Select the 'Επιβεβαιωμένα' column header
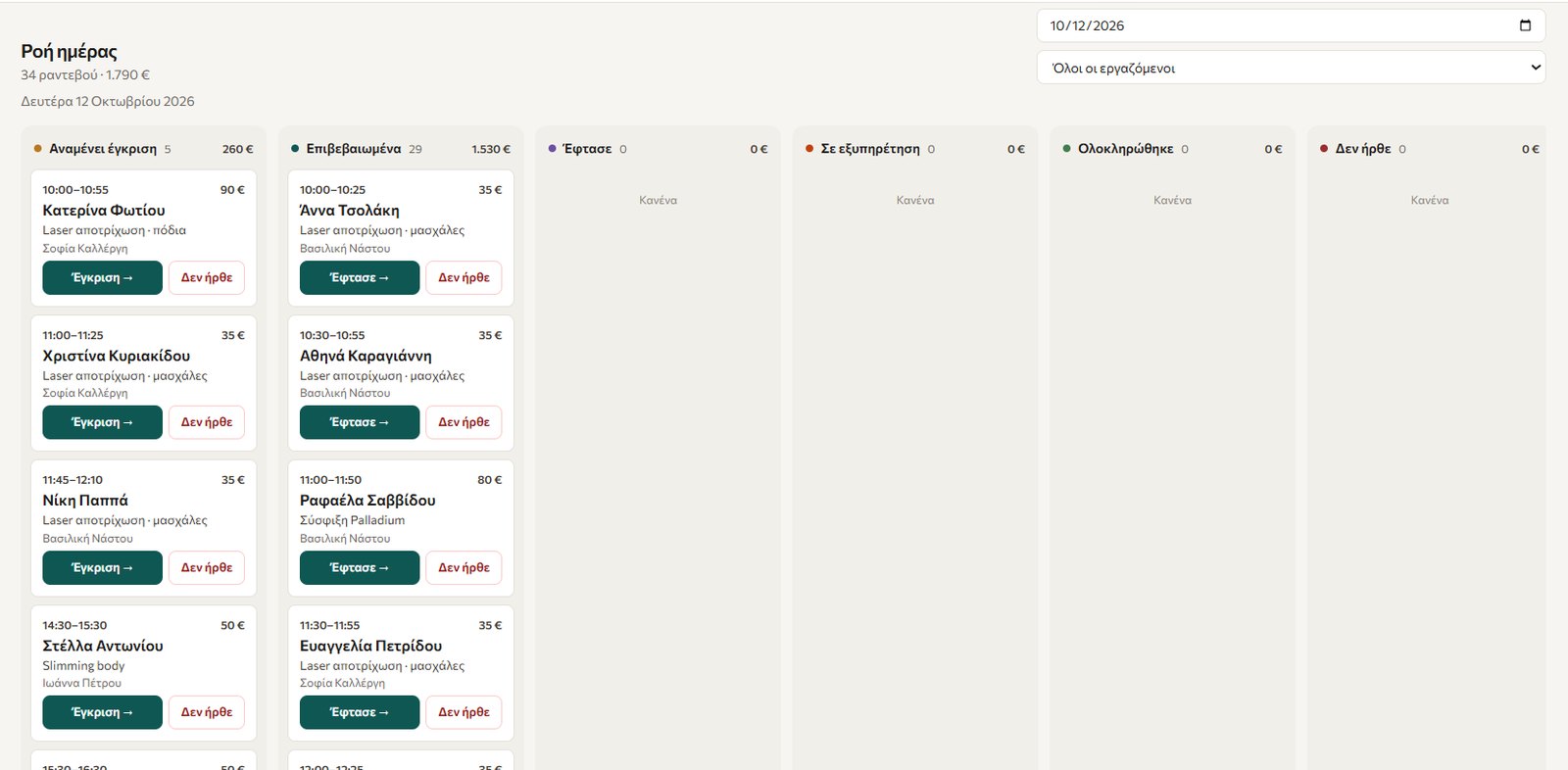The width and height of the screenshot is (1568, 770). point(354,149)
